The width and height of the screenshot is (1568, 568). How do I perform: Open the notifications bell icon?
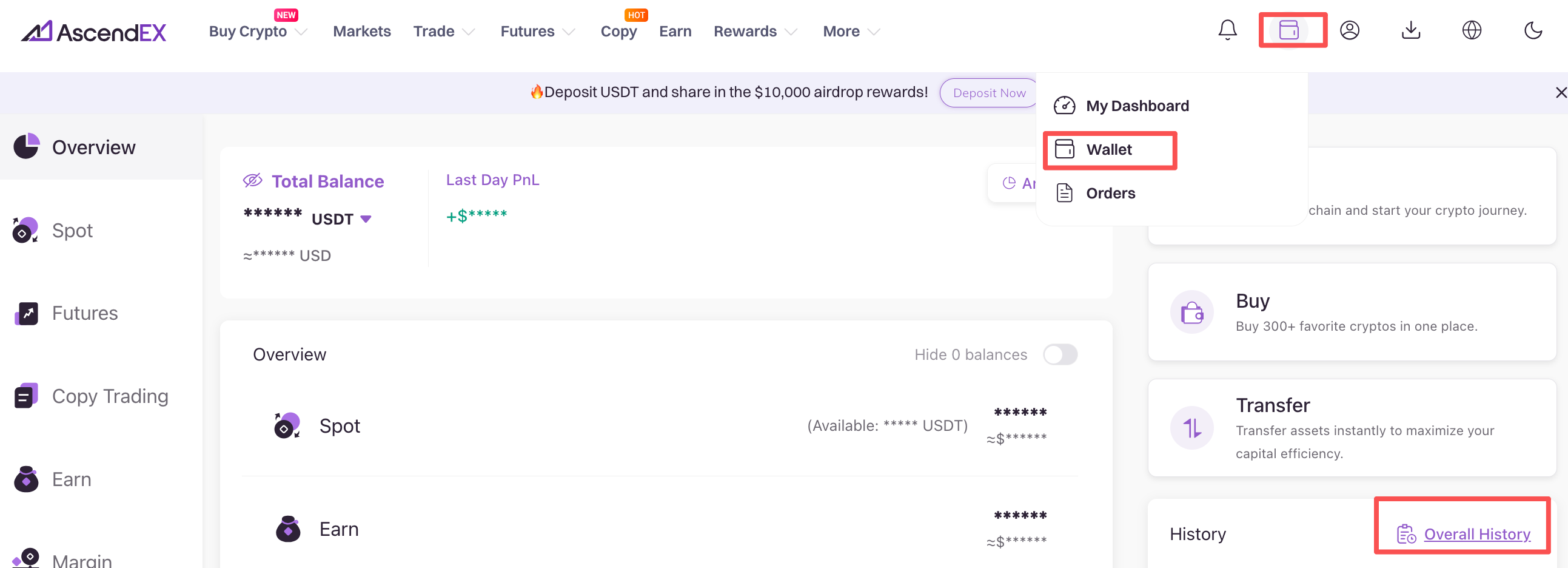pyautogui.click(x=1227, y=30)
